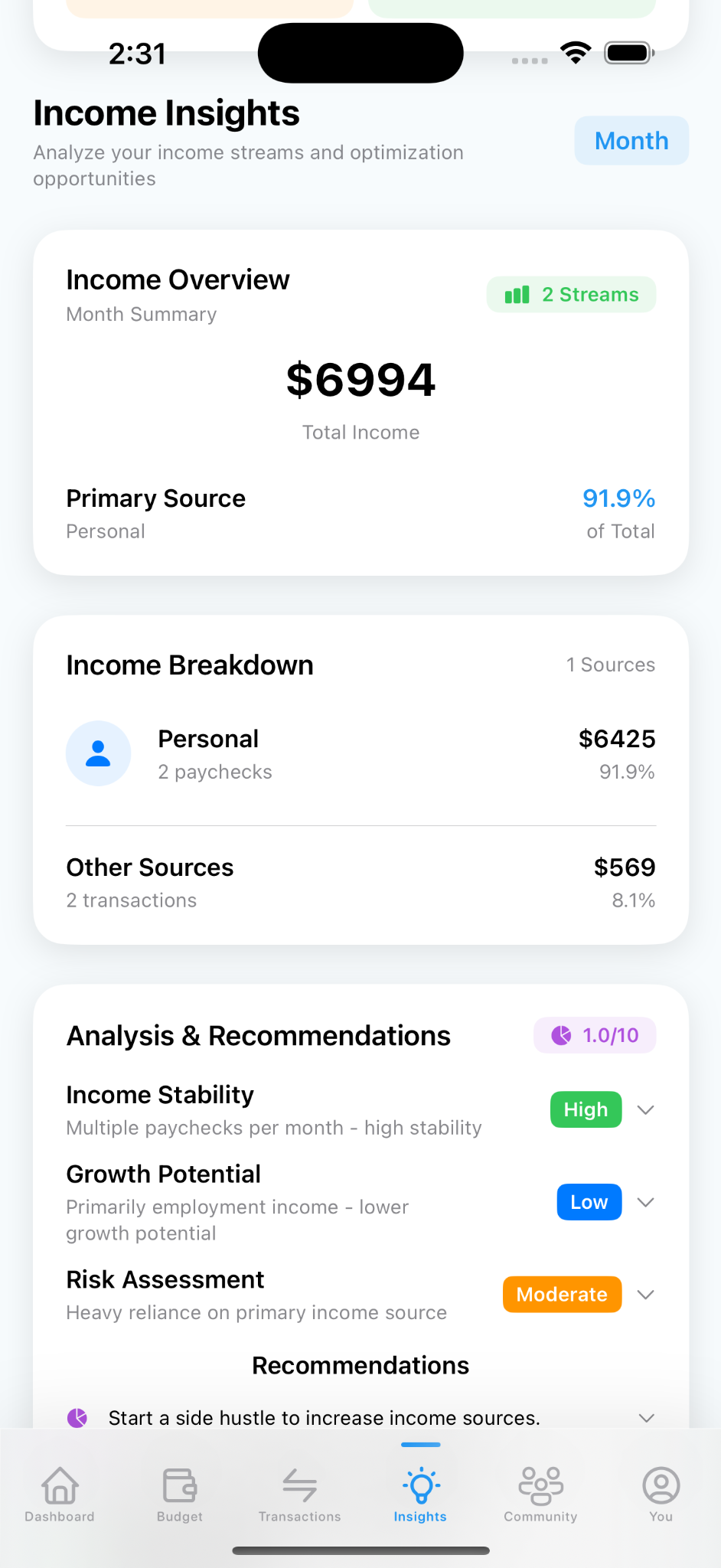This screenshot has width=721, height=1568.
Task: Open the Budget section icon
Action: click(179, 1484)
